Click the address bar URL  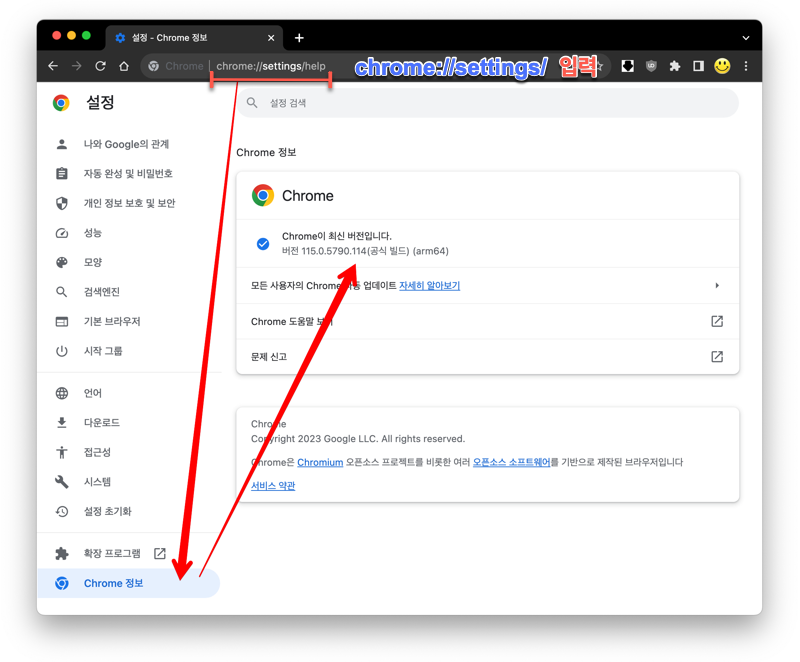coord(270,66)
